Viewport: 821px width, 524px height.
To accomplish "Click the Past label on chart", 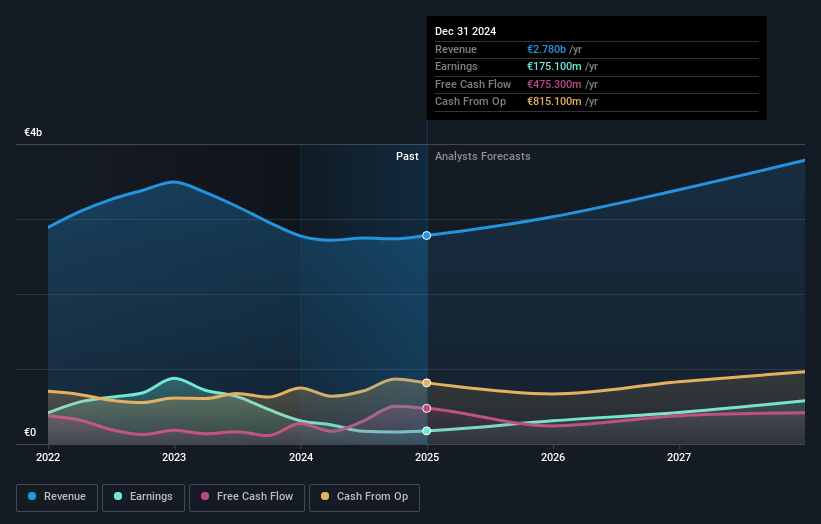I will pos(407,157).
